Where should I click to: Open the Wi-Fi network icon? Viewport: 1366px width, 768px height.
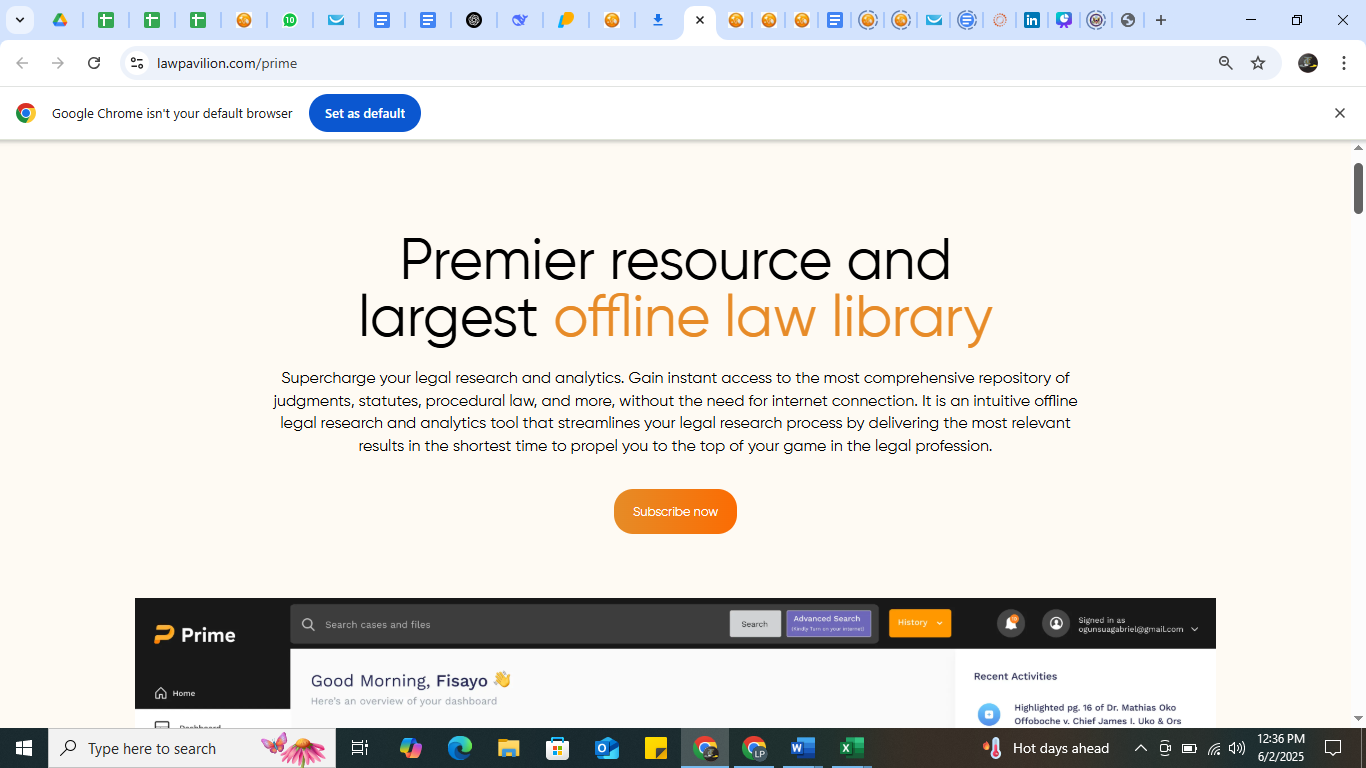pos(1213,748)
